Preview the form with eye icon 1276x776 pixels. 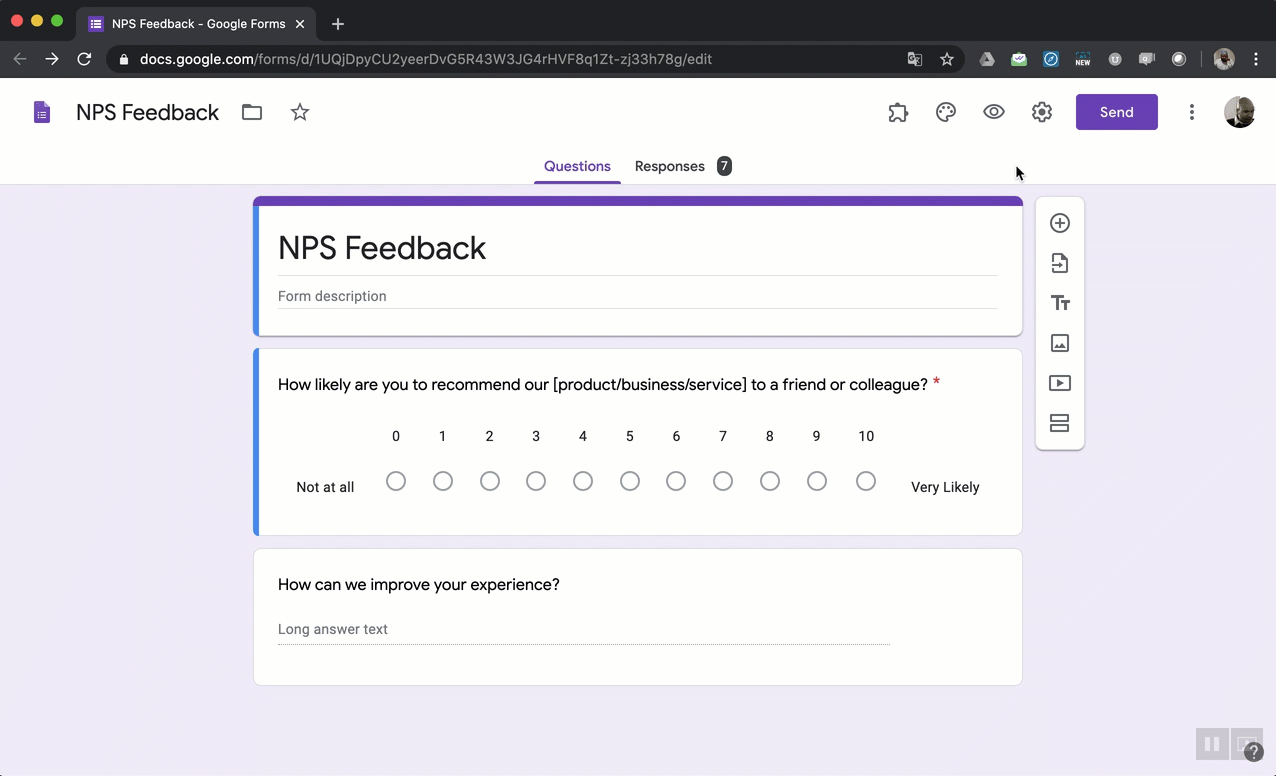pos(994,112)
